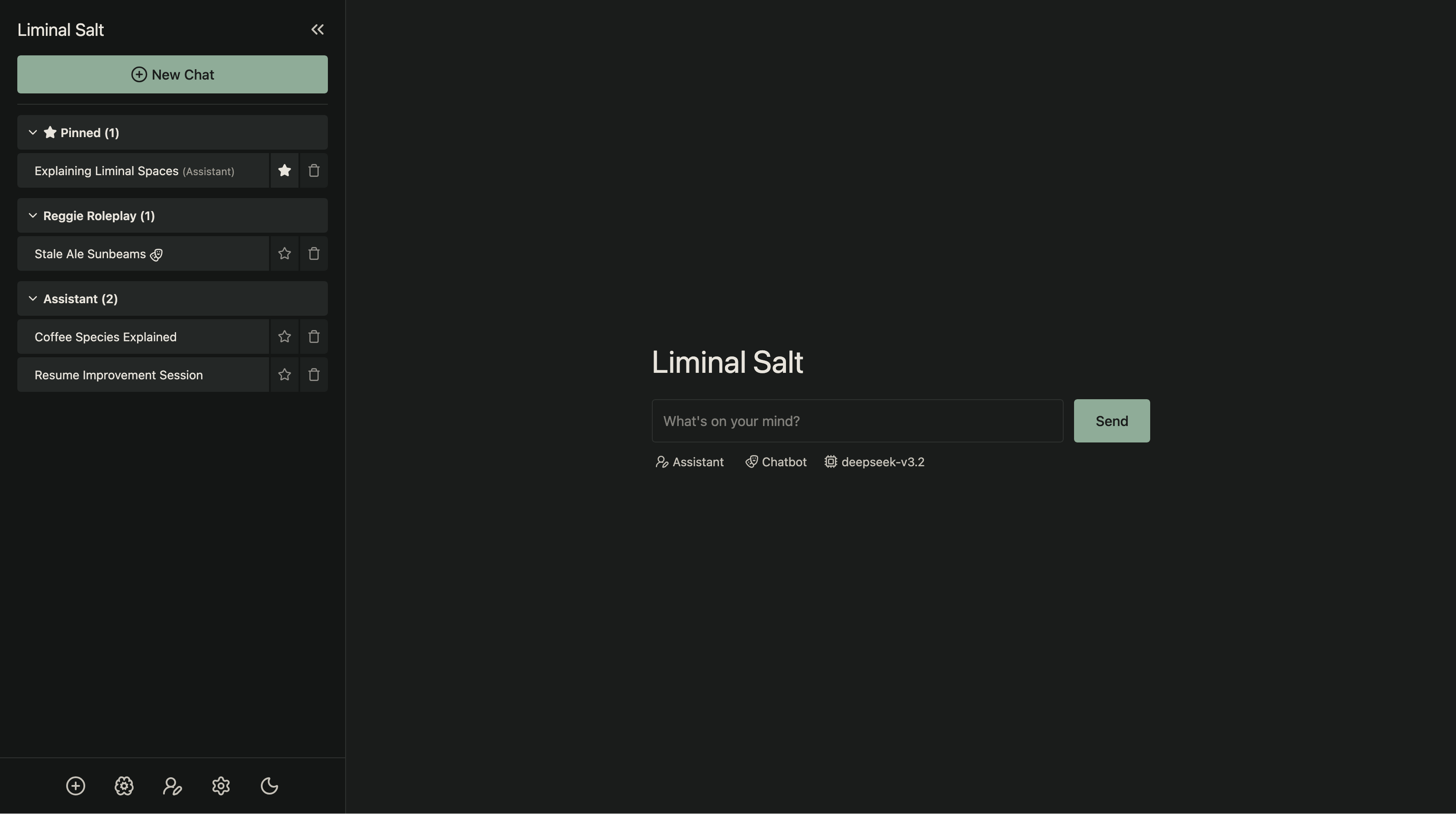Collapse the Reggie Roleplay section
Image resolution: width=1456 pixels, height=814 pixels.
[x=33, y=215]
